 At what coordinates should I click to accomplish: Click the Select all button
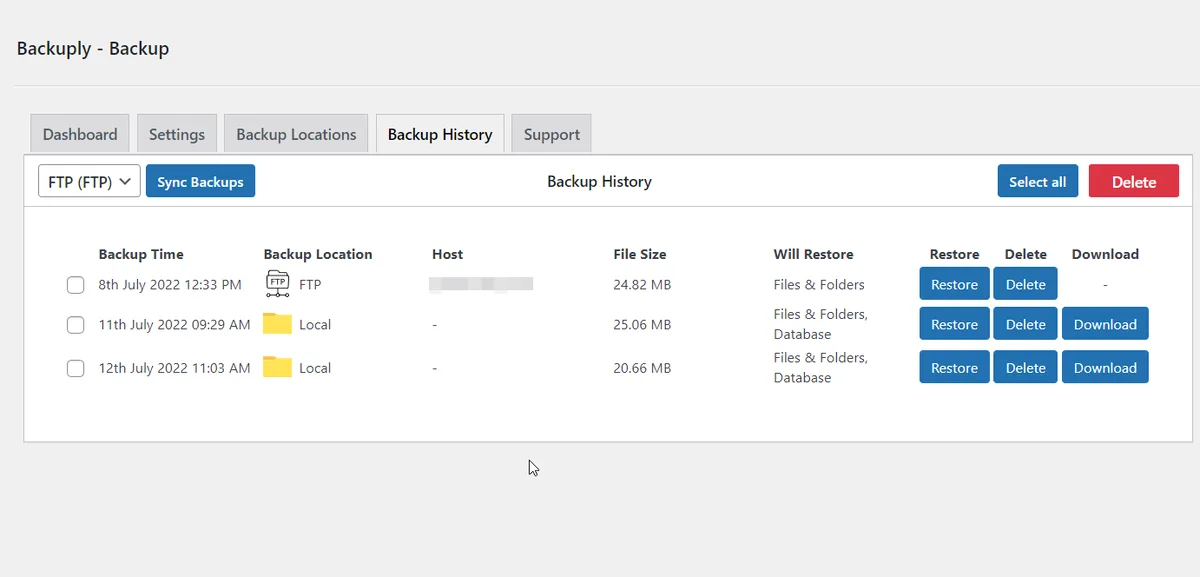1037,182
